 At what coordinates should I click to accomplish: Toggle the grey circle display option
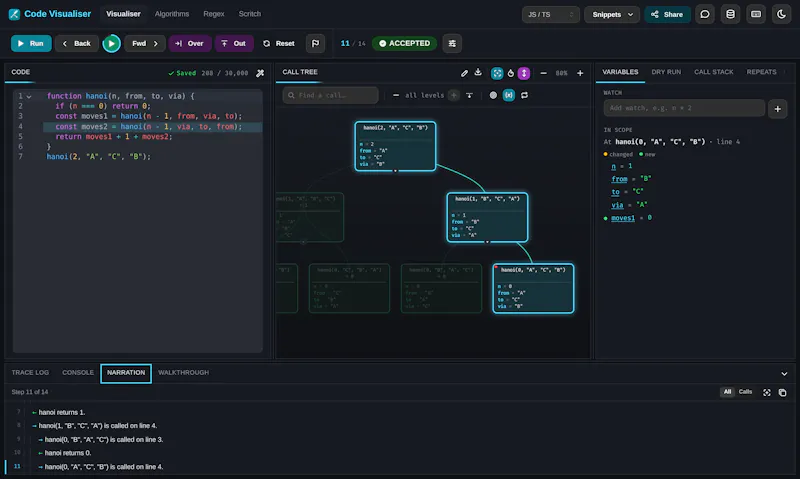[493, 95]
